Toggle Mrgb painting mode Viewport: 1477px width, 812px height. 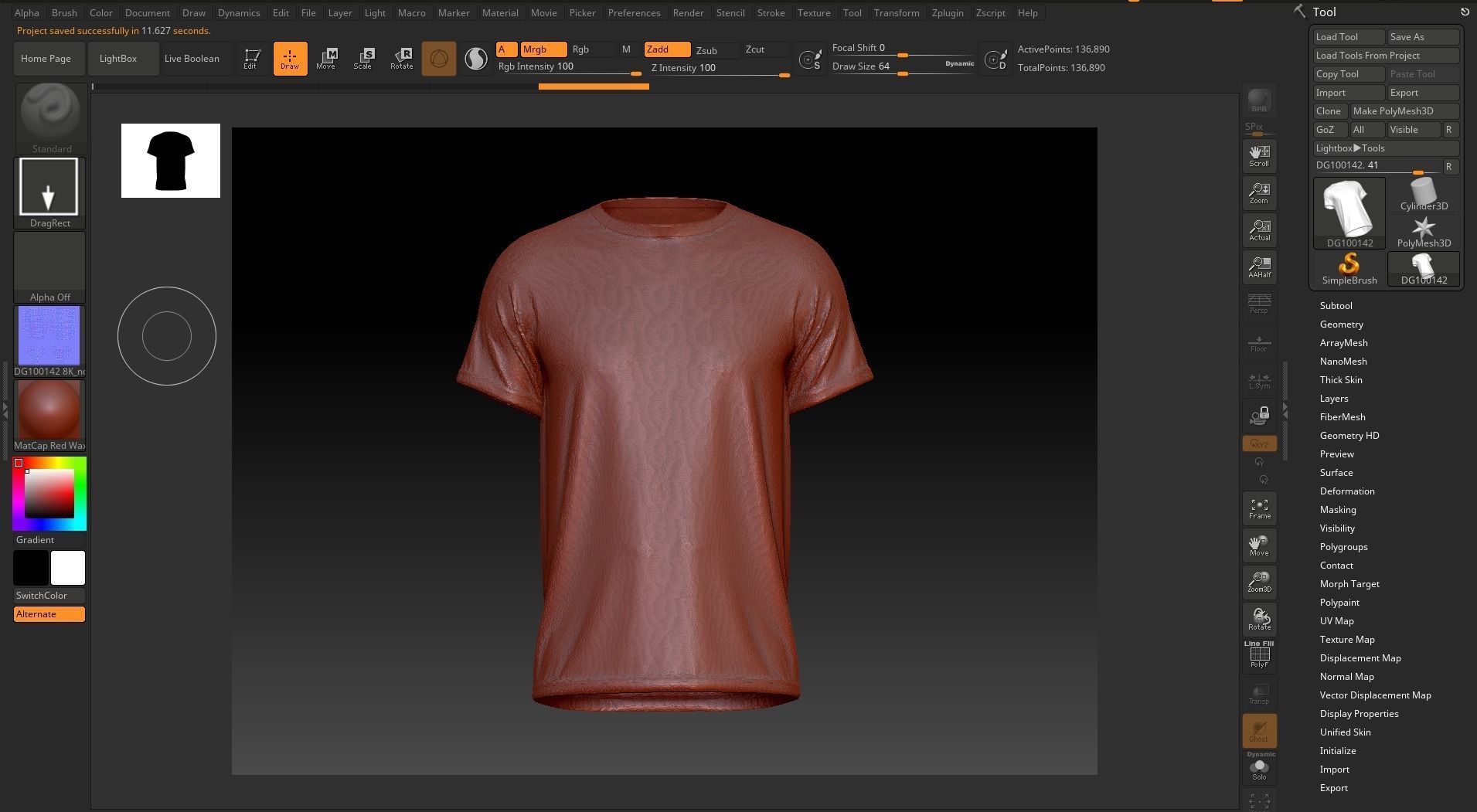point(543,49)
